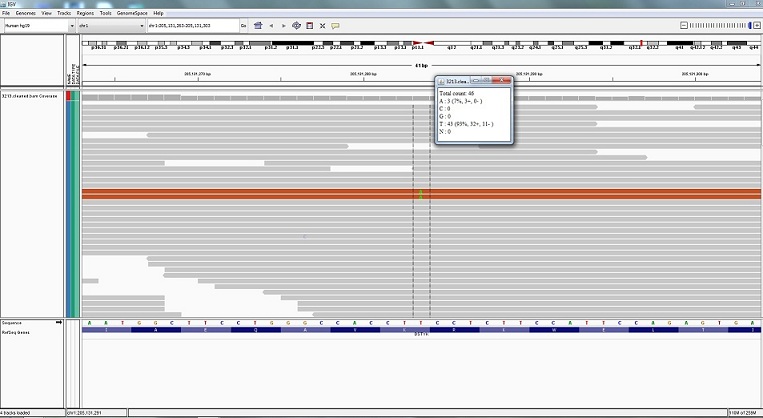This screenshot has width=763, height=418.
Task: Click the RefSeq Genes track label
Action: (x=16, y=332)
